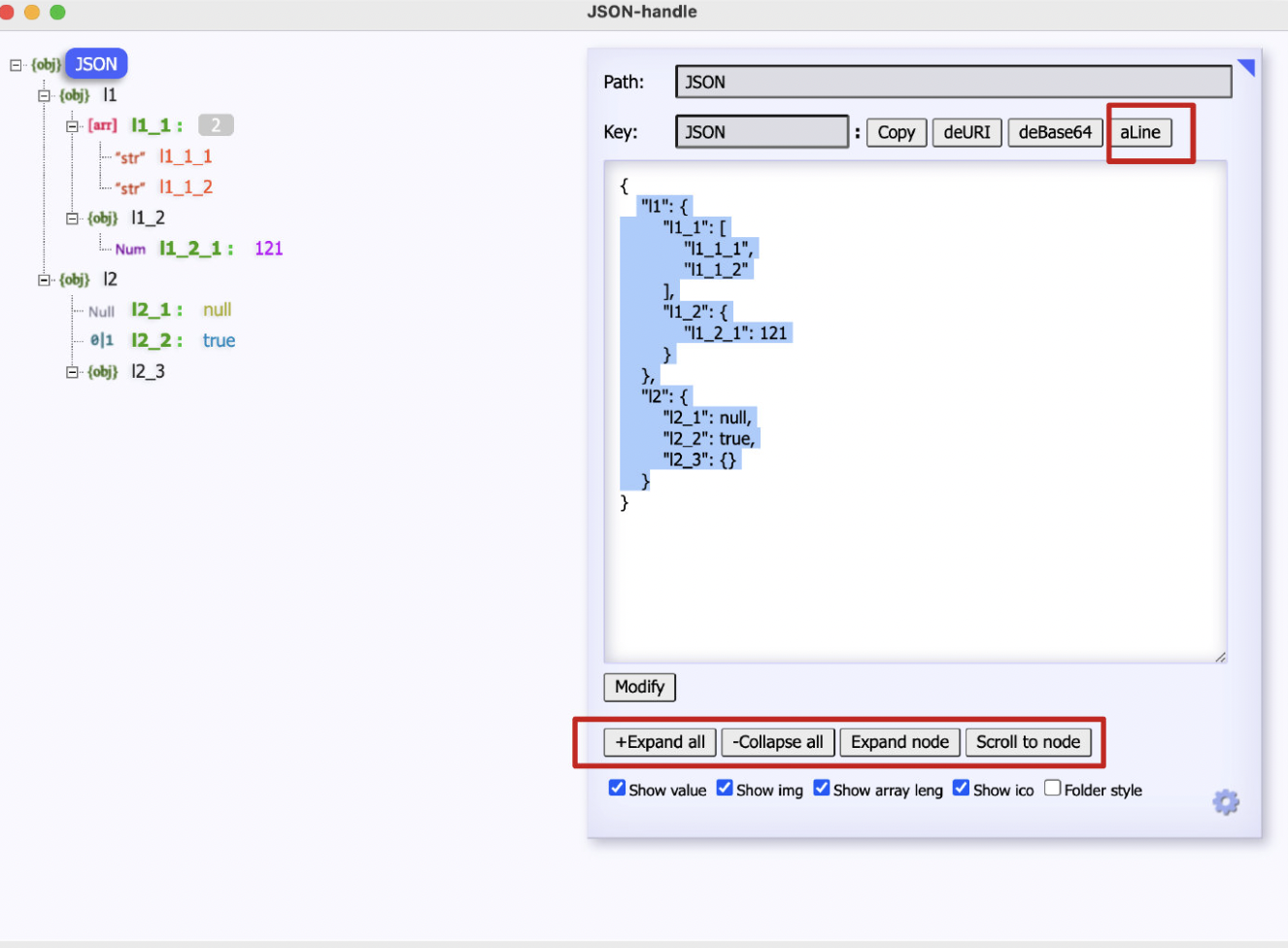Click the Path input field
Viewport: 1288px width, 948px height.
pos(954,82)
